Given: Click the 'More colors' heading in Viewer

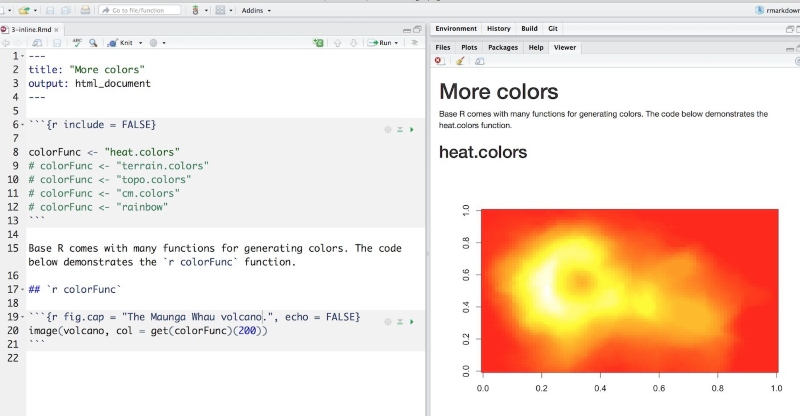Looking at the screenshot, I should click(x=498, y=92).
